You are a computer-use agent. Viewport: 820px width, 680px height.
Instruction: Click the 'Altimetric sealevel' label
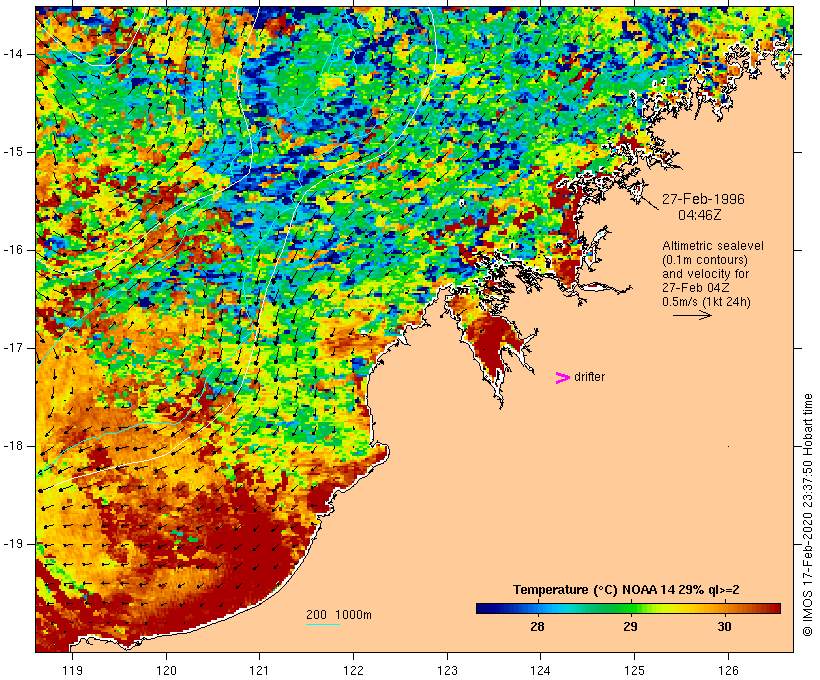click(712, 246)
